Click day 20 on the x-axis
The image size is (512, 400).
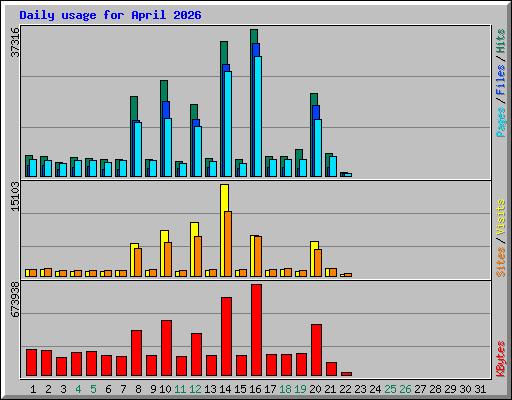pos(315,389)
